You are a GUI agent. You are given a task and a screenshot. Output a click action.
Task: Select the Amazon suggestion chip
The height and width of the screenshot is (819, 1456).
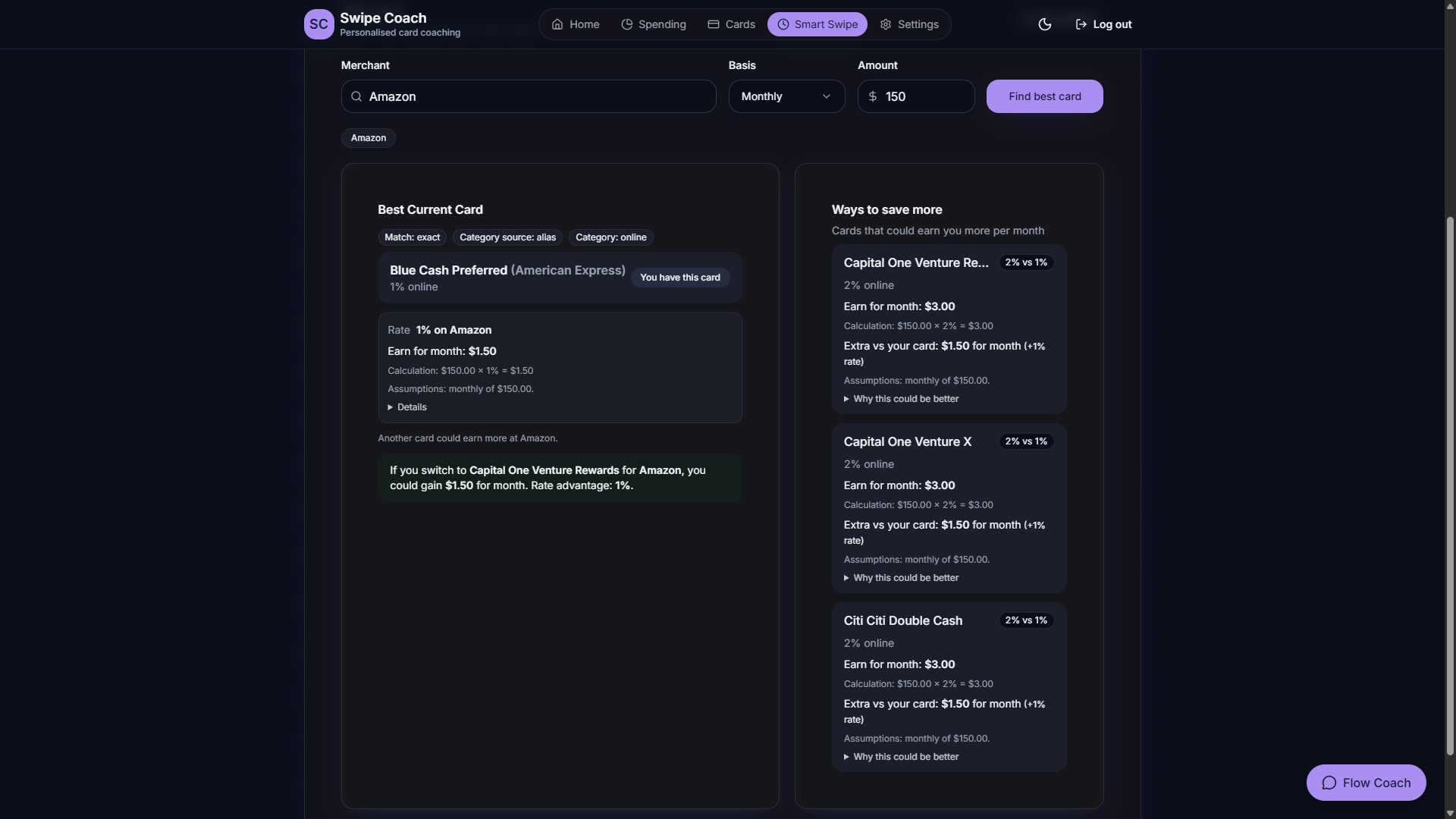[x=369, y=138]
